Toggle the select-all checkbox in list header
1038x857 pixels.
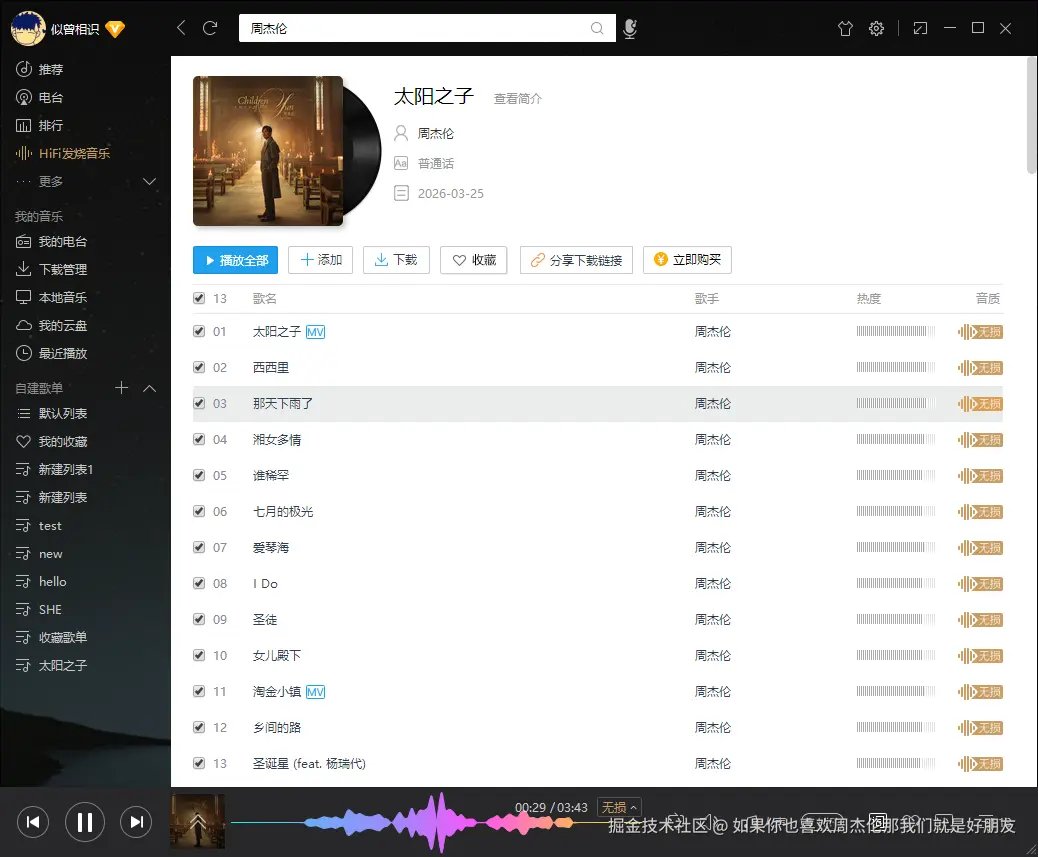(x=199, y=297)
